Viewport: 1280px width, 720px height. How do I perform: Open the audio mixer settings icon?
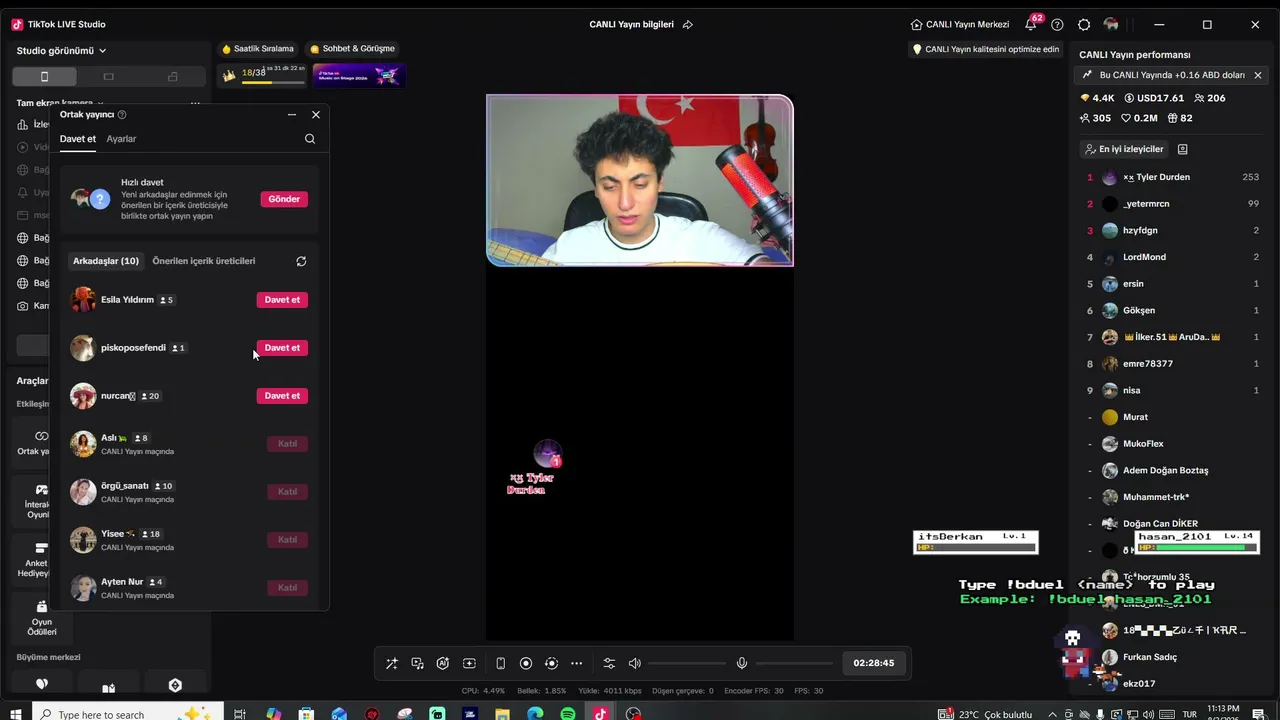coord(609,663)
